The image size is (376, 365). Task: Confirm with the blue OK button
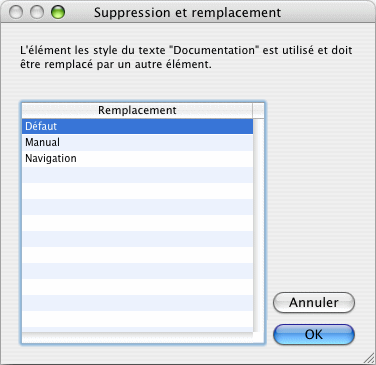[314, 334]
